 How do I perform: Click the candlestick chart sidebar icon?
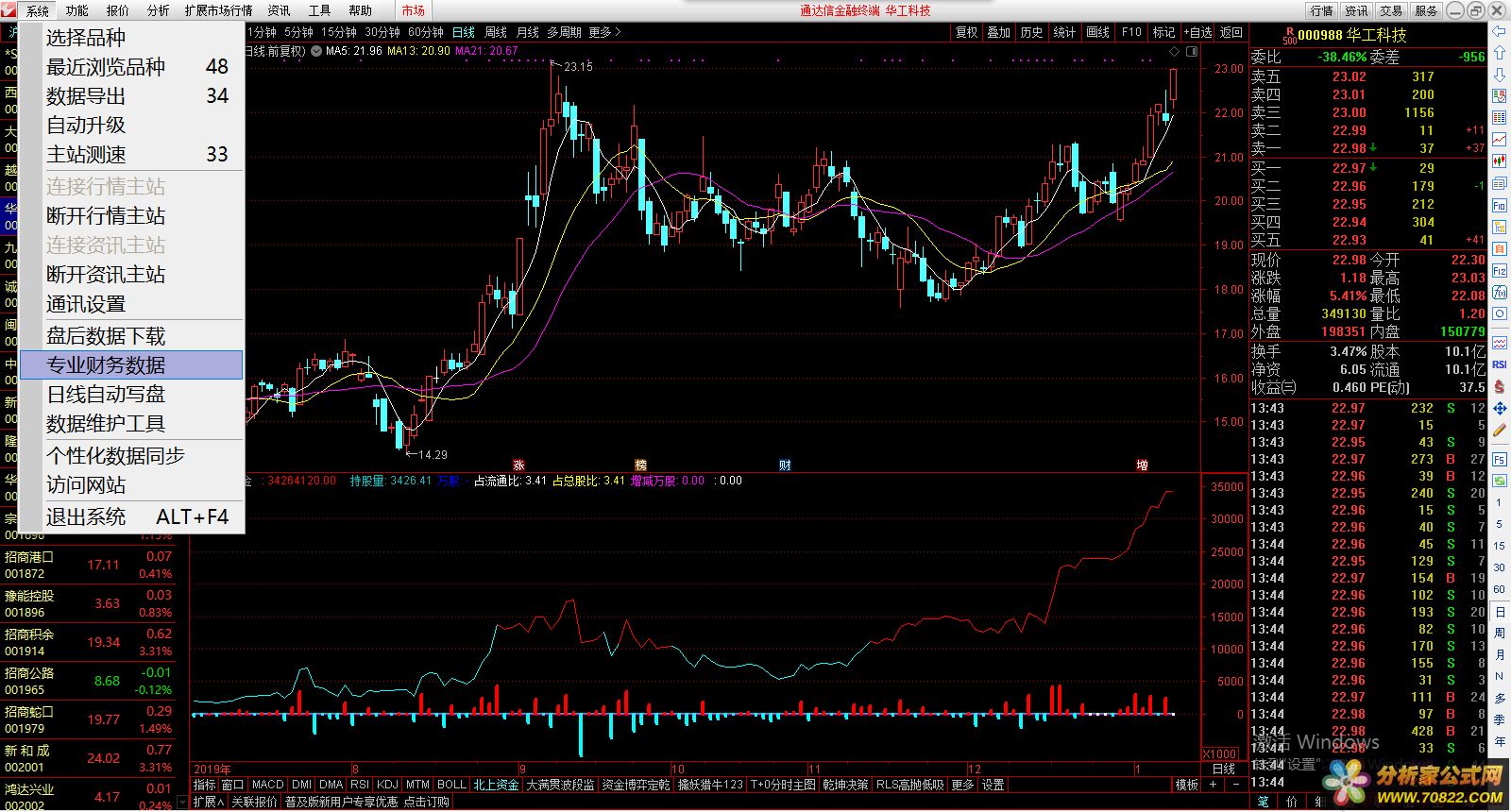(1500, 161)
